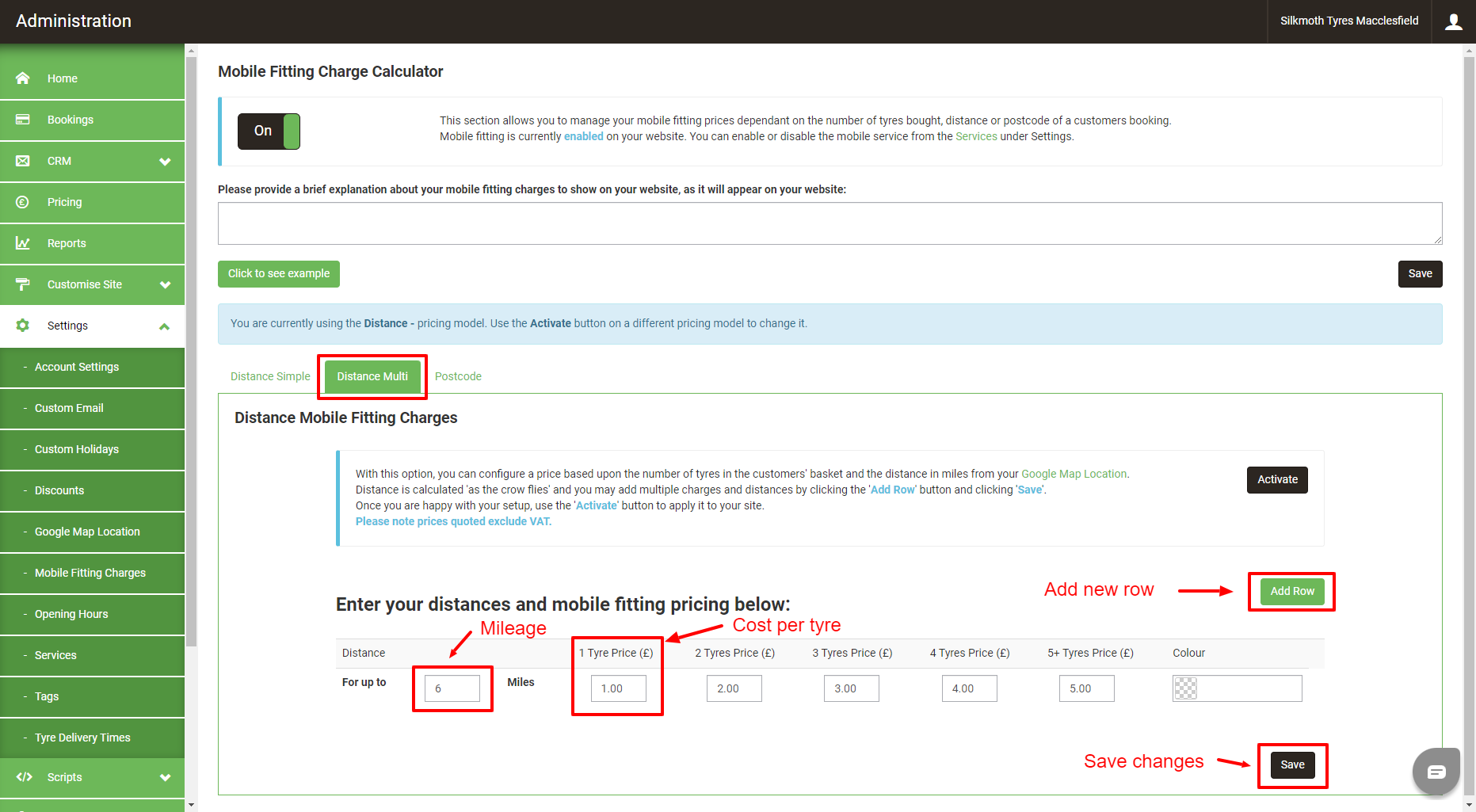Open Mobile Fitting Charges submenu item
The width and height of the screenshot is (1476, 812).
tap(92, 573)
